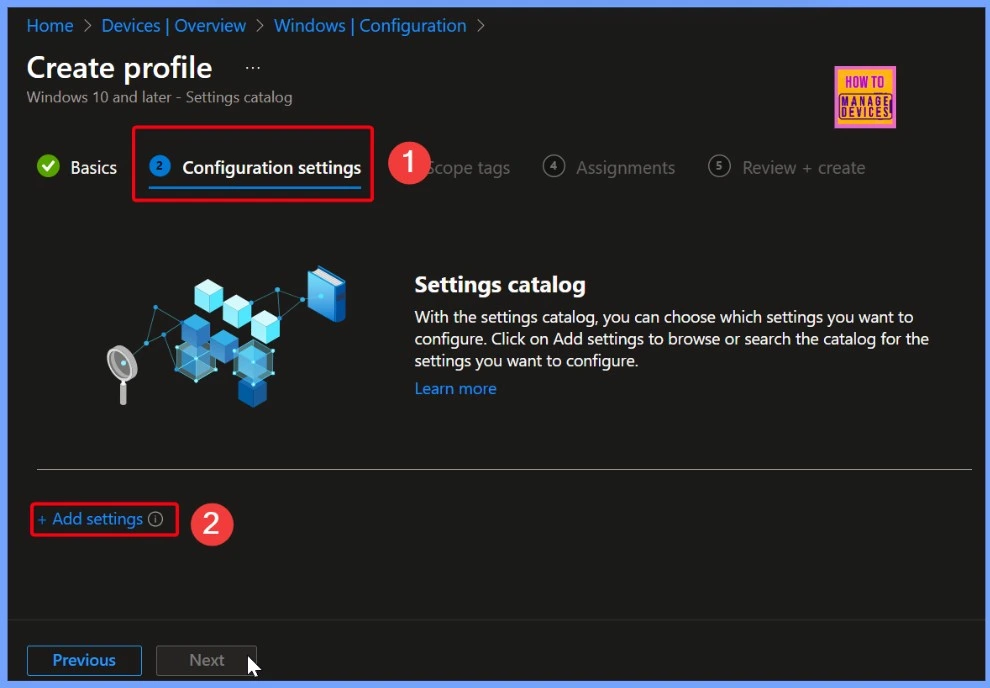Go to Devices | Overview breadcrumb
Image resolution: width=990 pixels, height=688 pixels.
tap(174, 26)
